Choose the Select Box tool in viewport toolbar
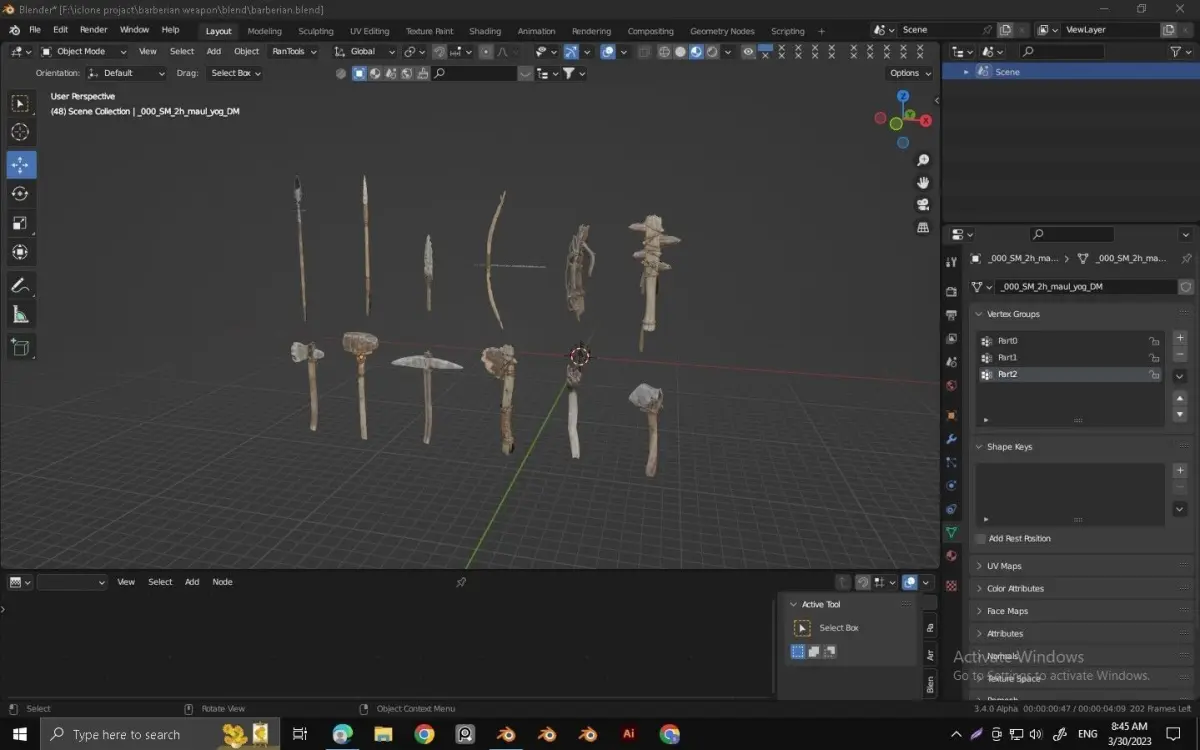 coord(20,103)
